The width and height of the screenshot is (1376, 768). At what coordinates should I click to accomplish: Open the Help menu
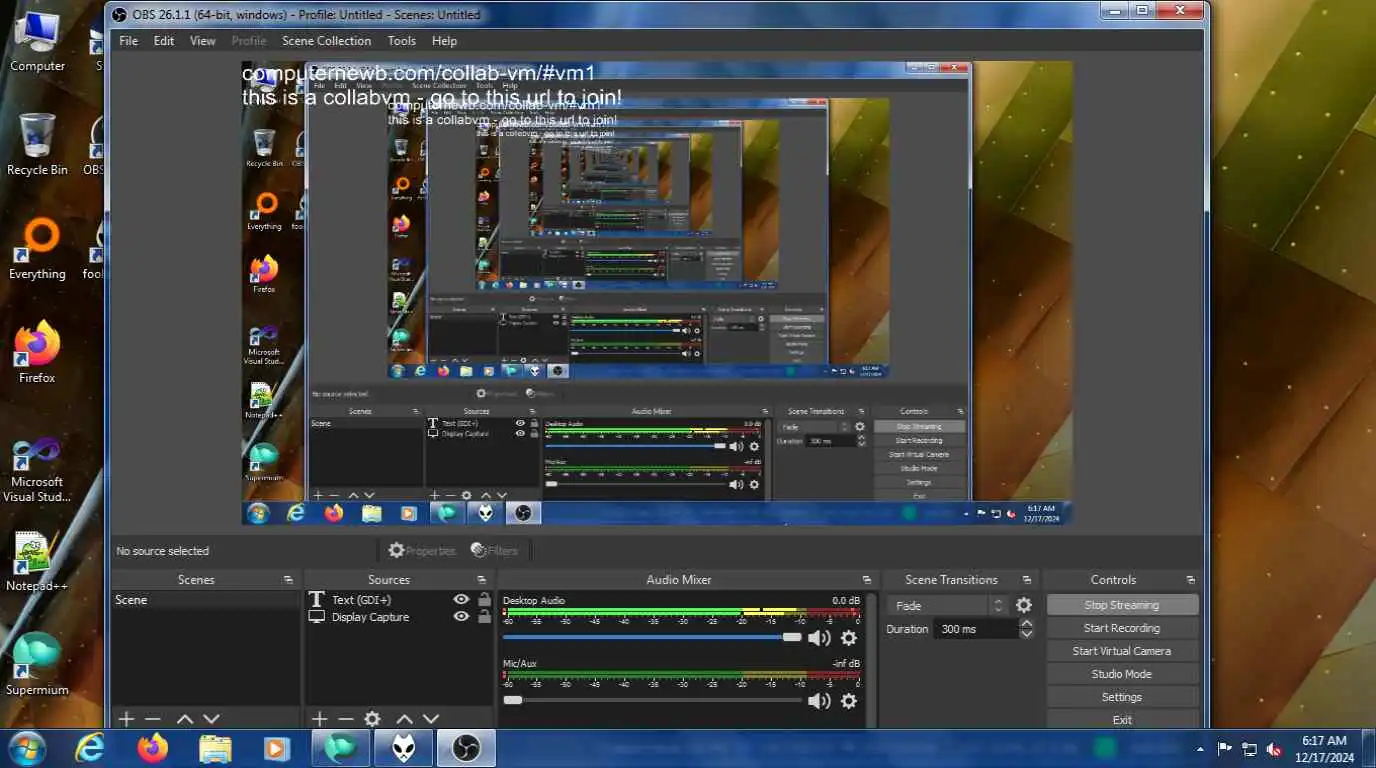(445, 41)
